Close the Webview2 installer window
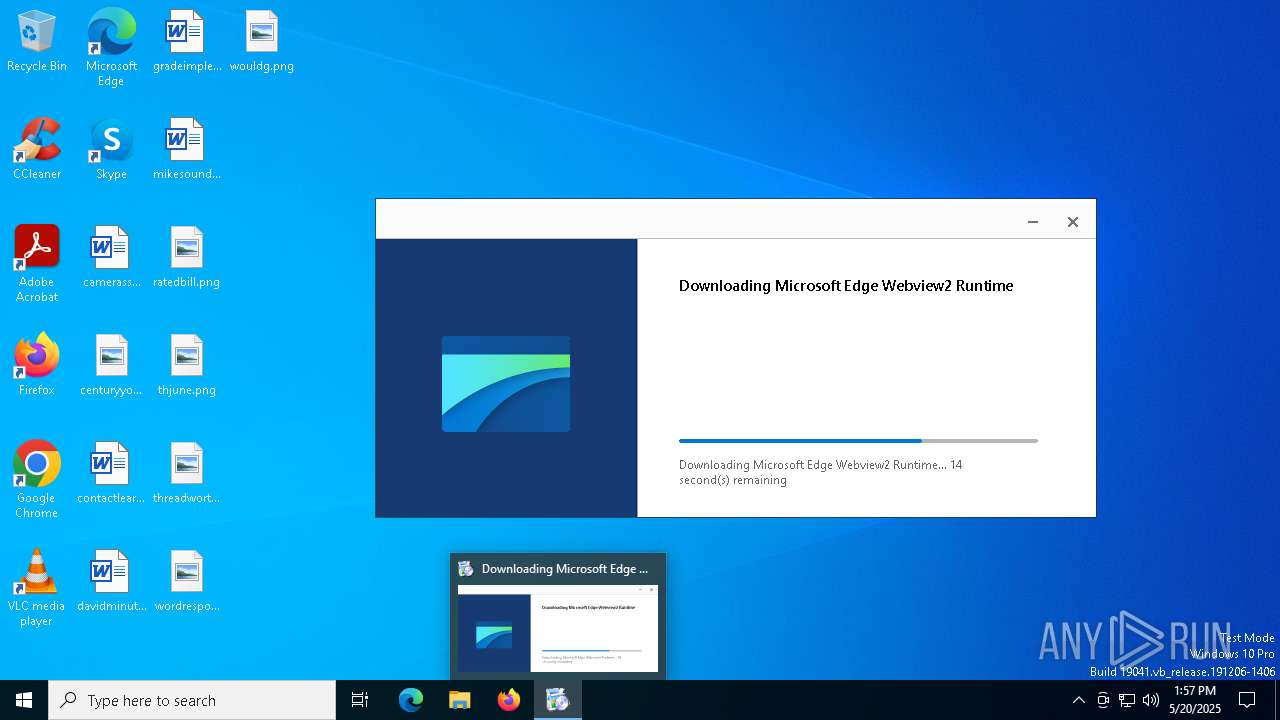1280x720 pixels. pos(1073,222)
